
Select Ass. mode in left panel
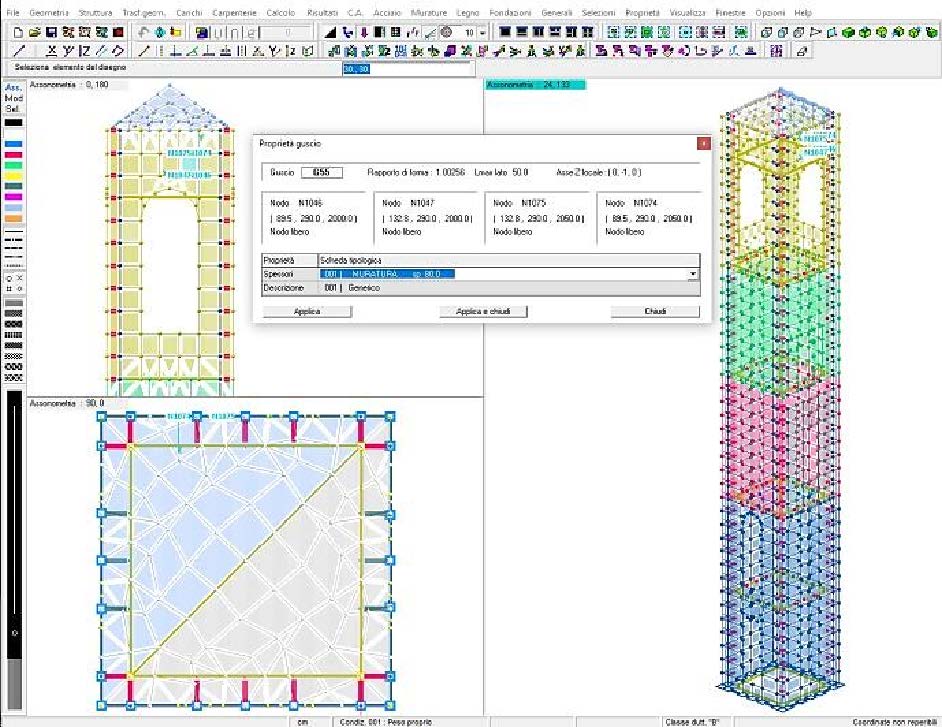[x=13, y=88]
